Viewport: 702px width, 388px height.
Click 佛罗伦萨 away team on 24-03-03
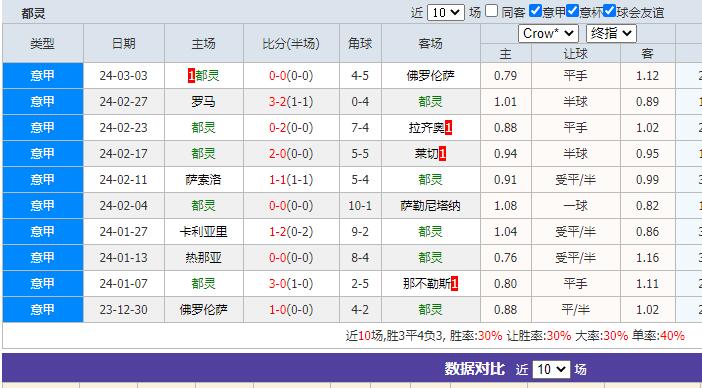coord(431,76)
